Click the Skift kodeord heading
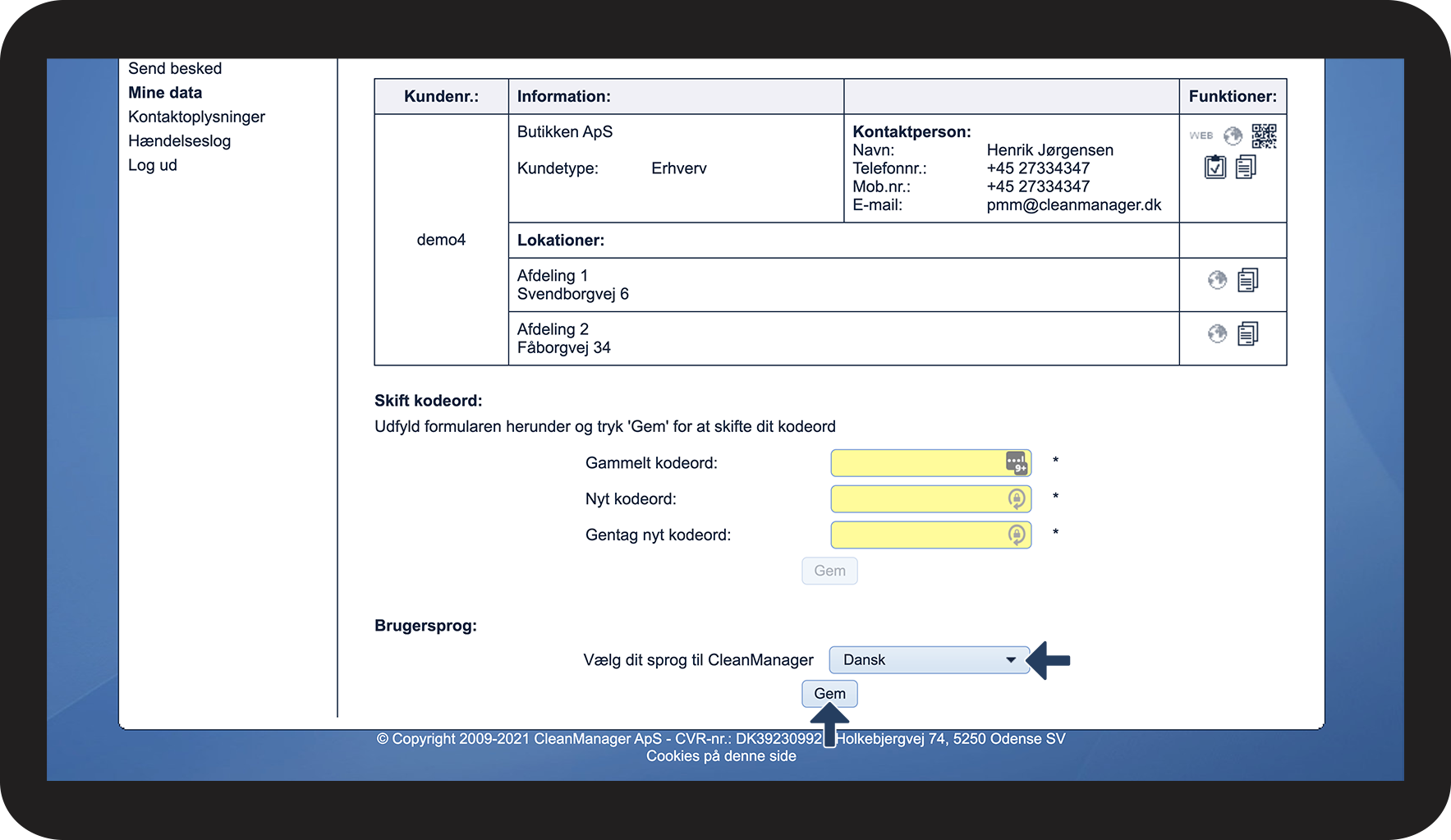The image size is (1451, 840). [429, 401]
